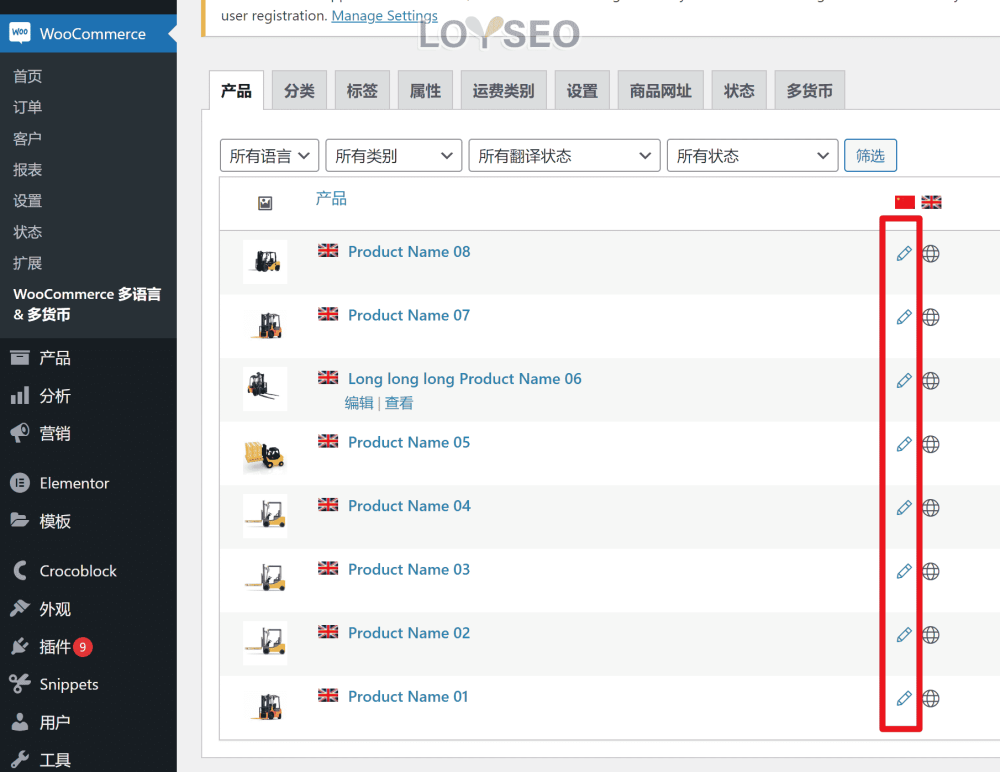
Task: Sort by the 产品 column header
Action: (331, 198)
